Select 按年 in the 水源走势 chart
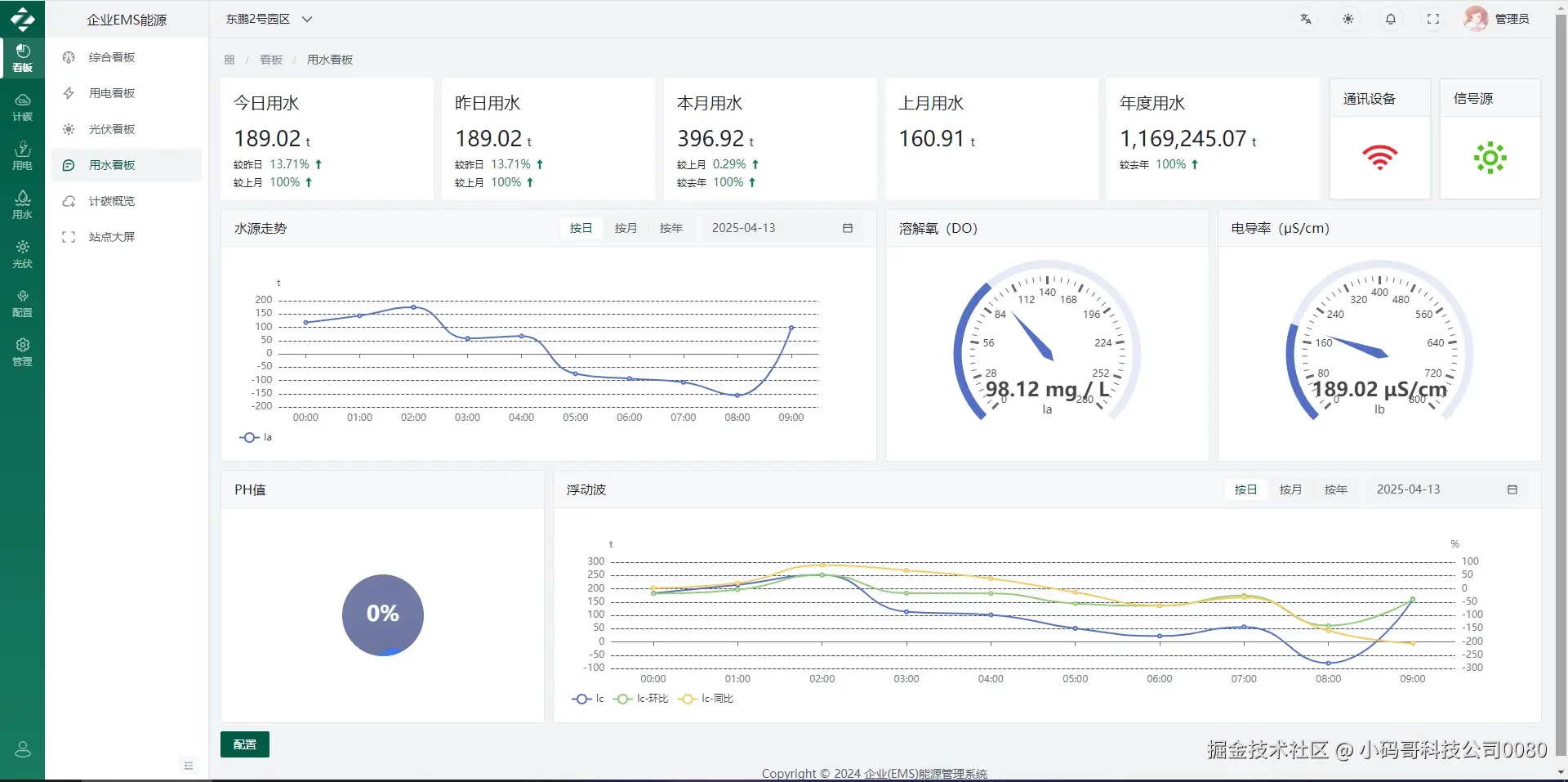 pos(671,228)
